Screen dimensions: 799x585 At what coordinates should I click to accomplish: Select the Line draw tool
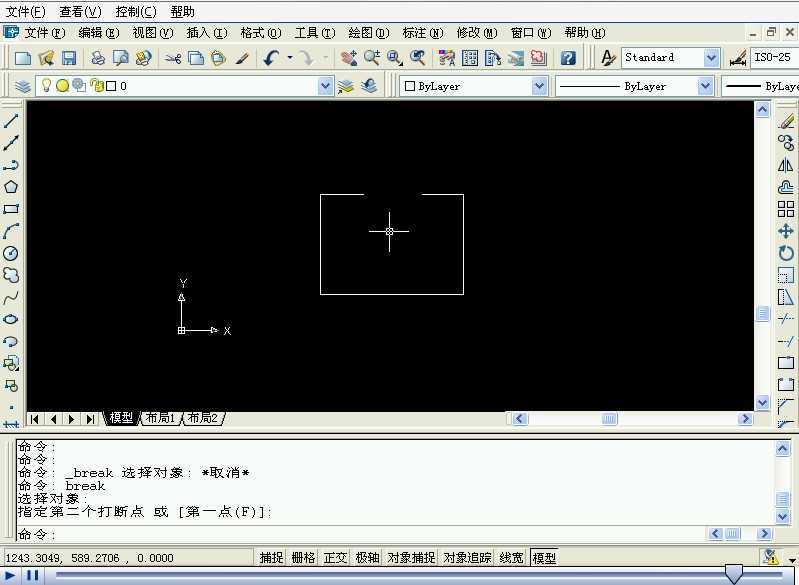pyautogui.click(x=11, y=120)
